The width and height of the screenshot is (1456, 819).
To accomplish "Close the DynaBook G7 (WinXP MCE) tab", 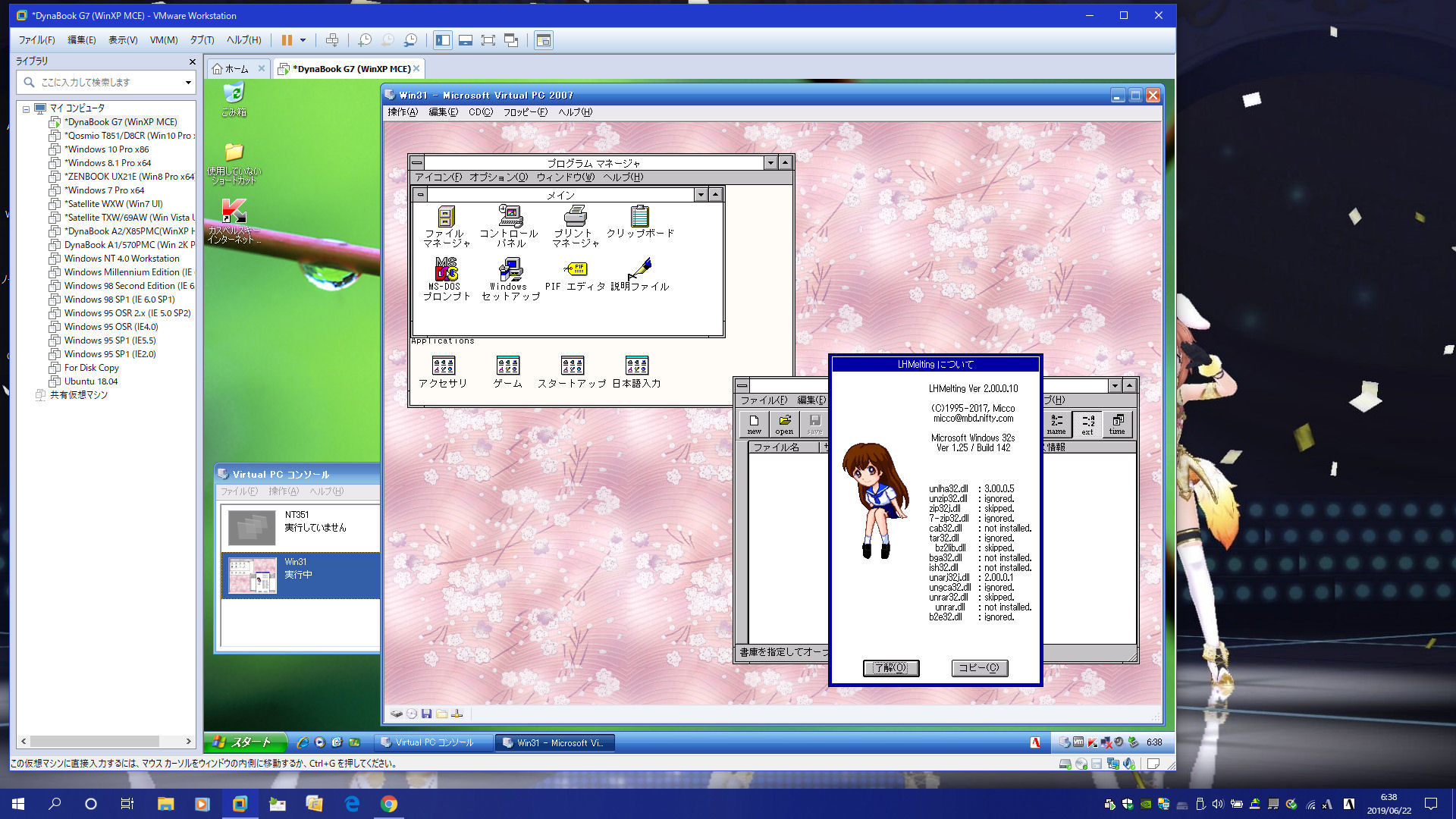I will [416, 68].
